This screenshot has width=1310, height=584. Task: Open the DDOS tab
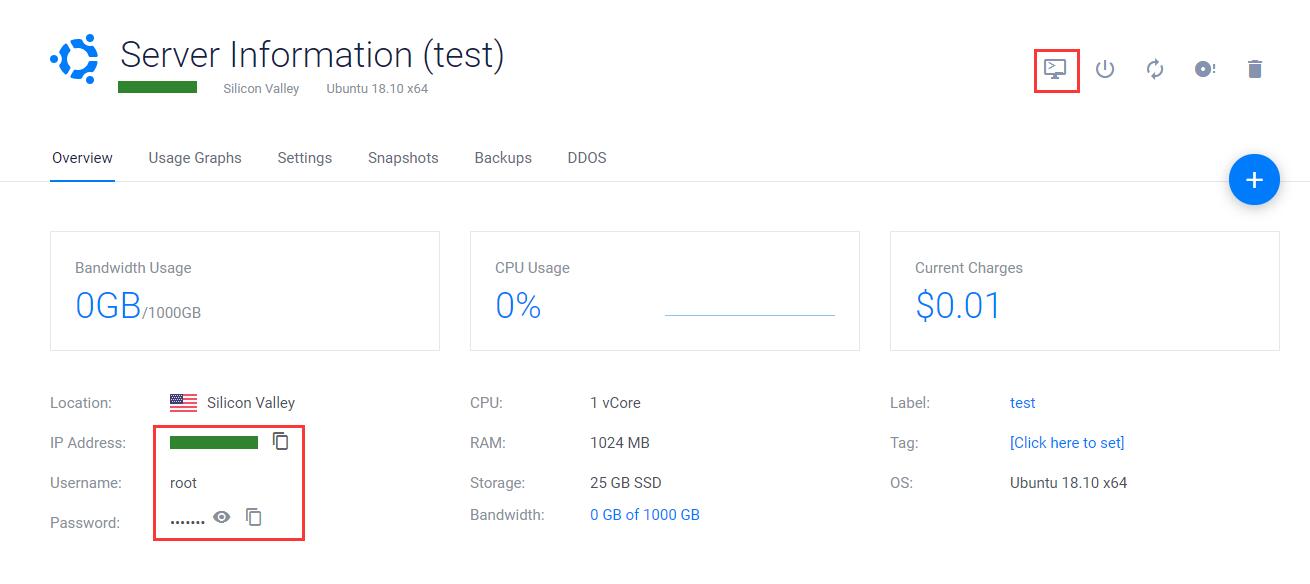[587, 158]
